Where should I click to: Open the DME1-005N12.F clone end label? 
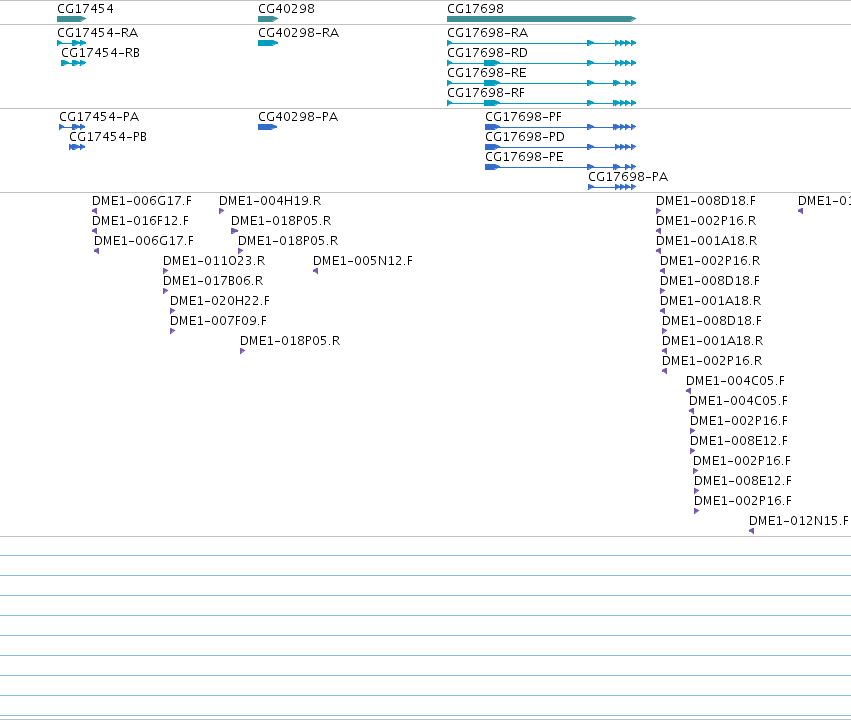363,261
